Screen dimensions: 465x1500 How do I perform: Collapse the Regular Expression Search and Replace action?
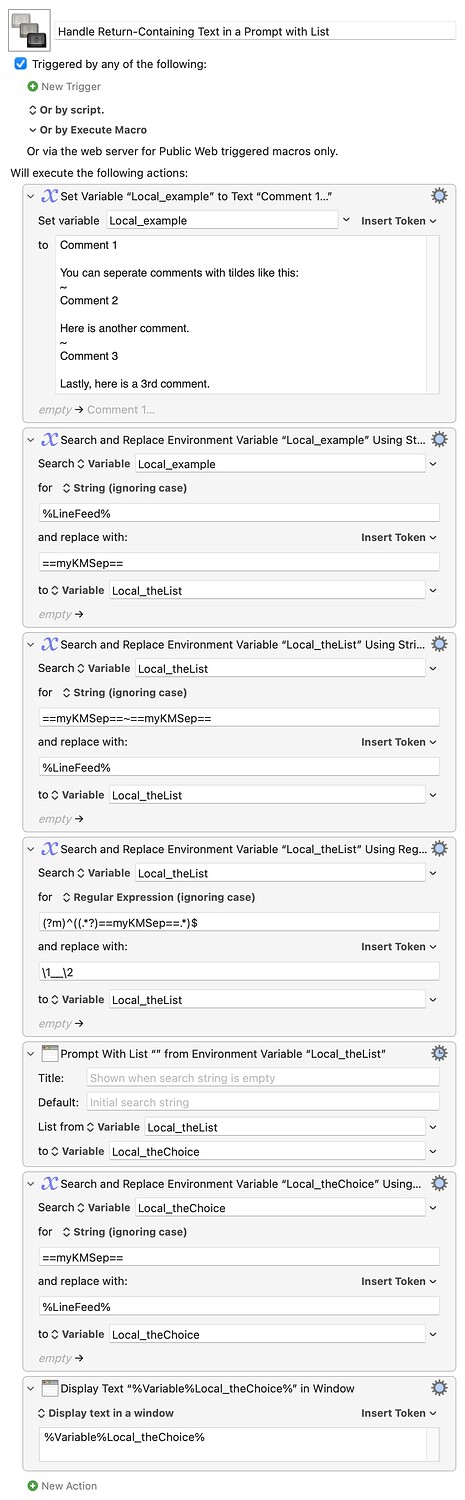[31, 848]
